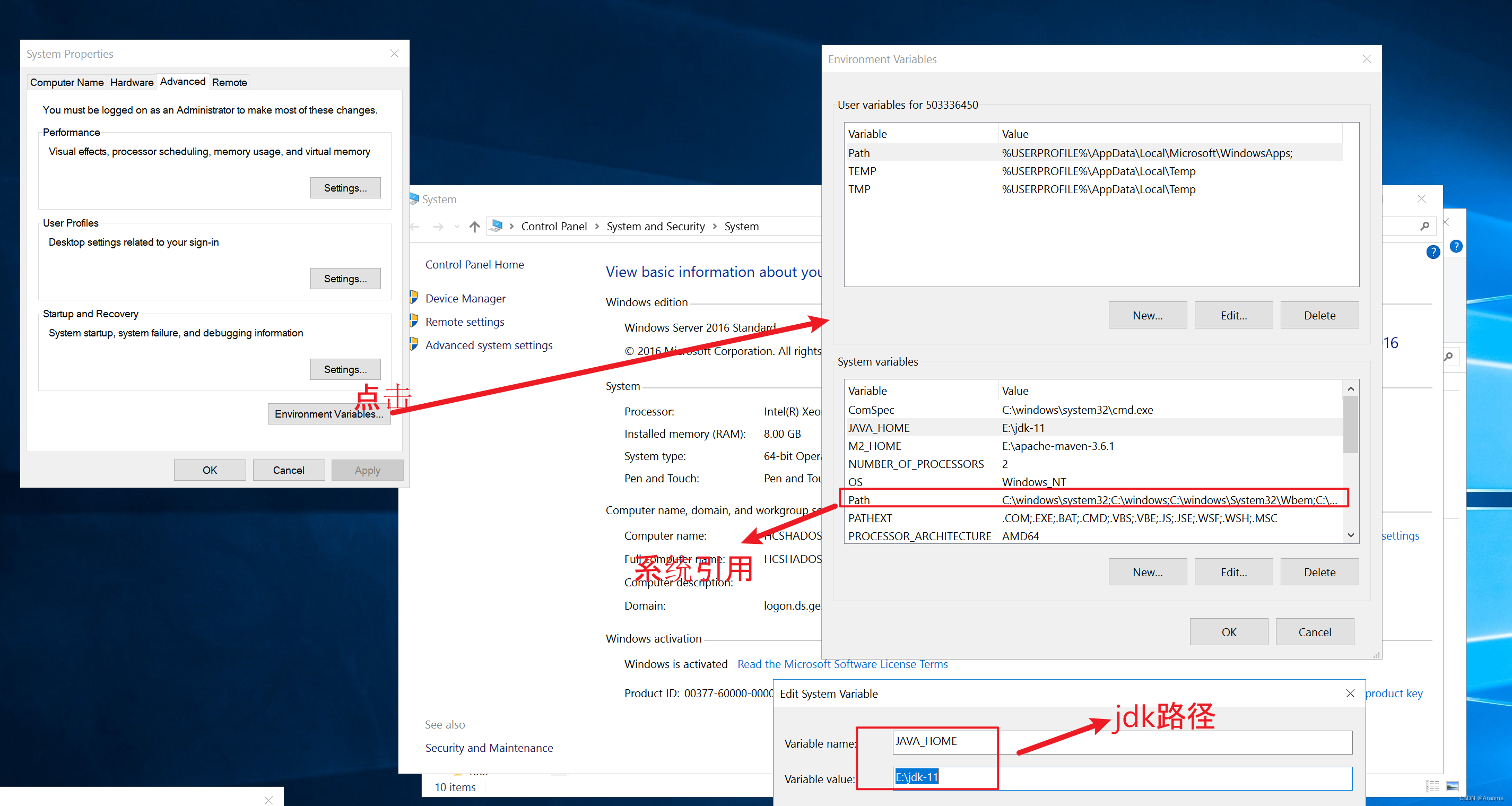Image resolution: width=1512 pixels, height=806 pixels.
Task: Click the search magnifier icon in System window
Action: tap(1424, 226)
